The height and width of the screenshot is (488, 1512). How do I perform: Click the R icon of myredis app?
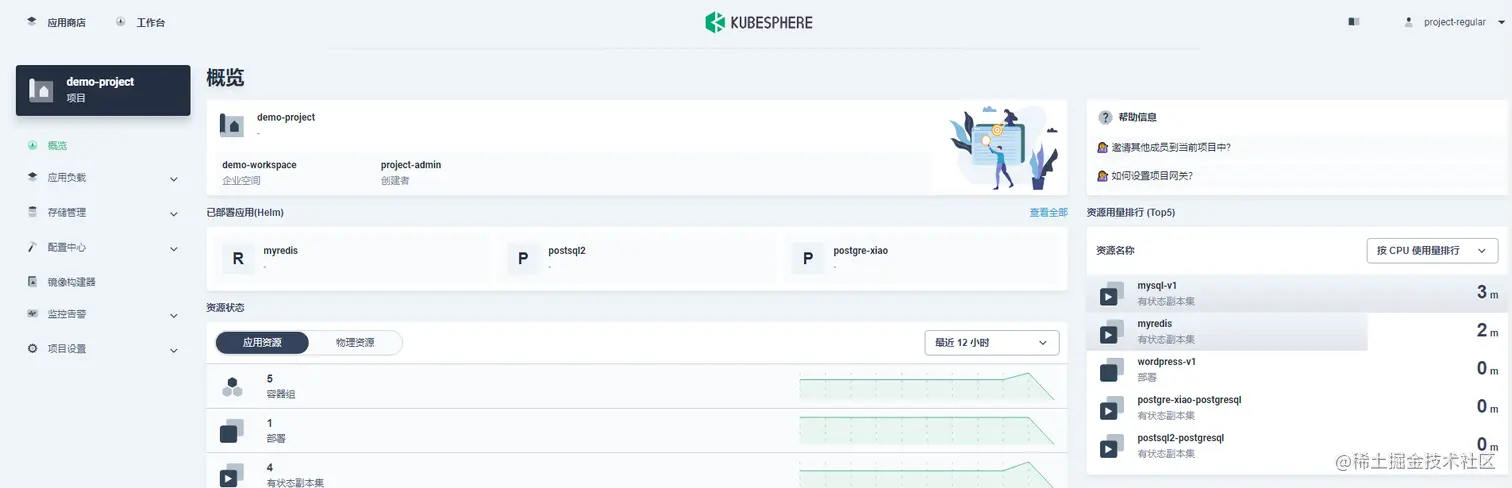[238, 259]
